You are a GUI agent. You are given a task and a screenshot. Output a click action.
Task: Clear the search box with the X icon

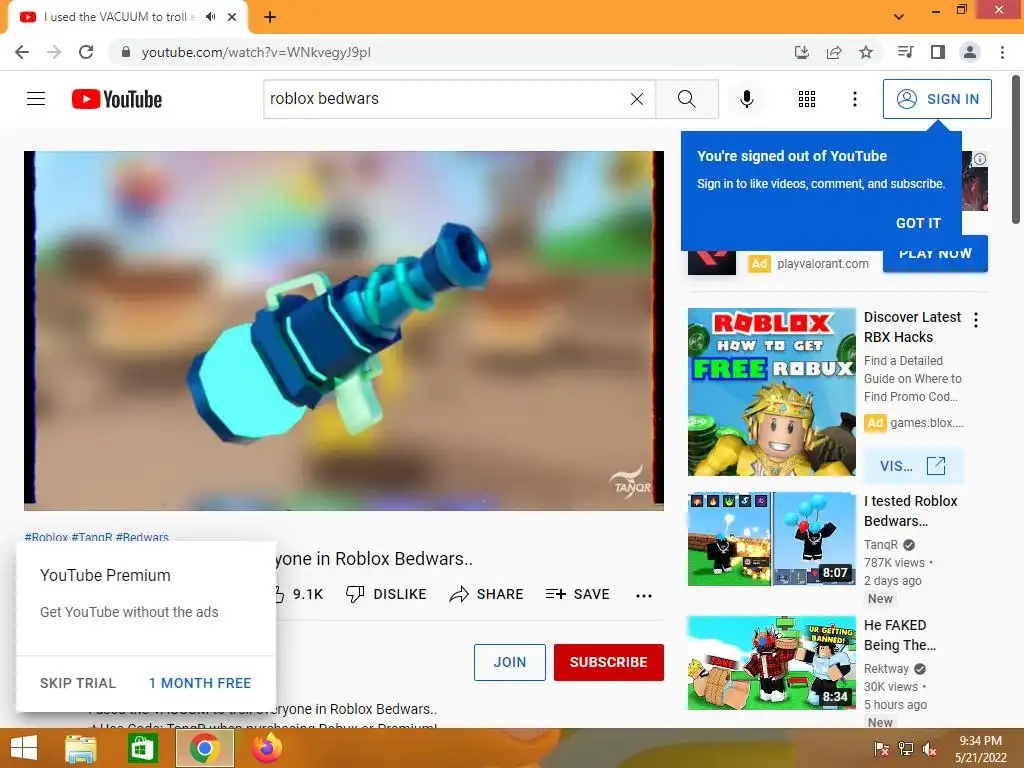click(x=637, y=99)
